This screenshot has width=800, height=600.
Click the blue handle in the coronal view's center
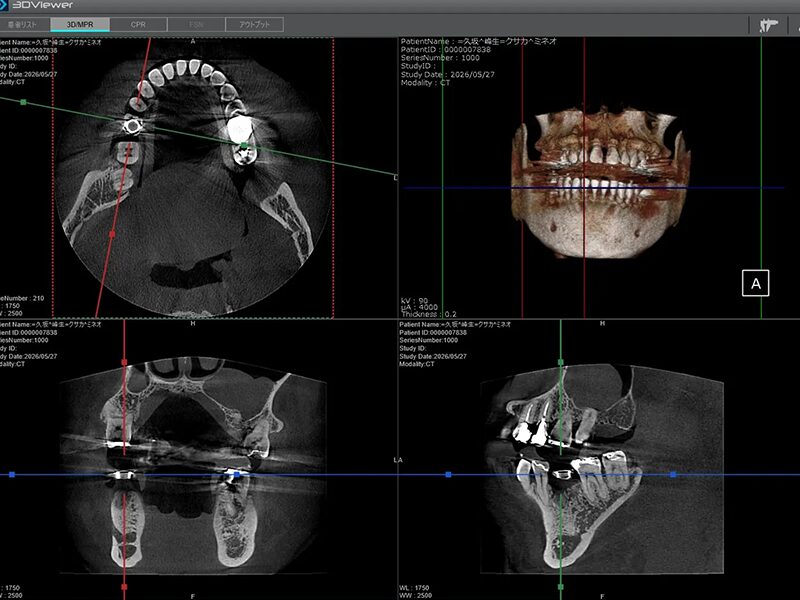click(236, 474)
